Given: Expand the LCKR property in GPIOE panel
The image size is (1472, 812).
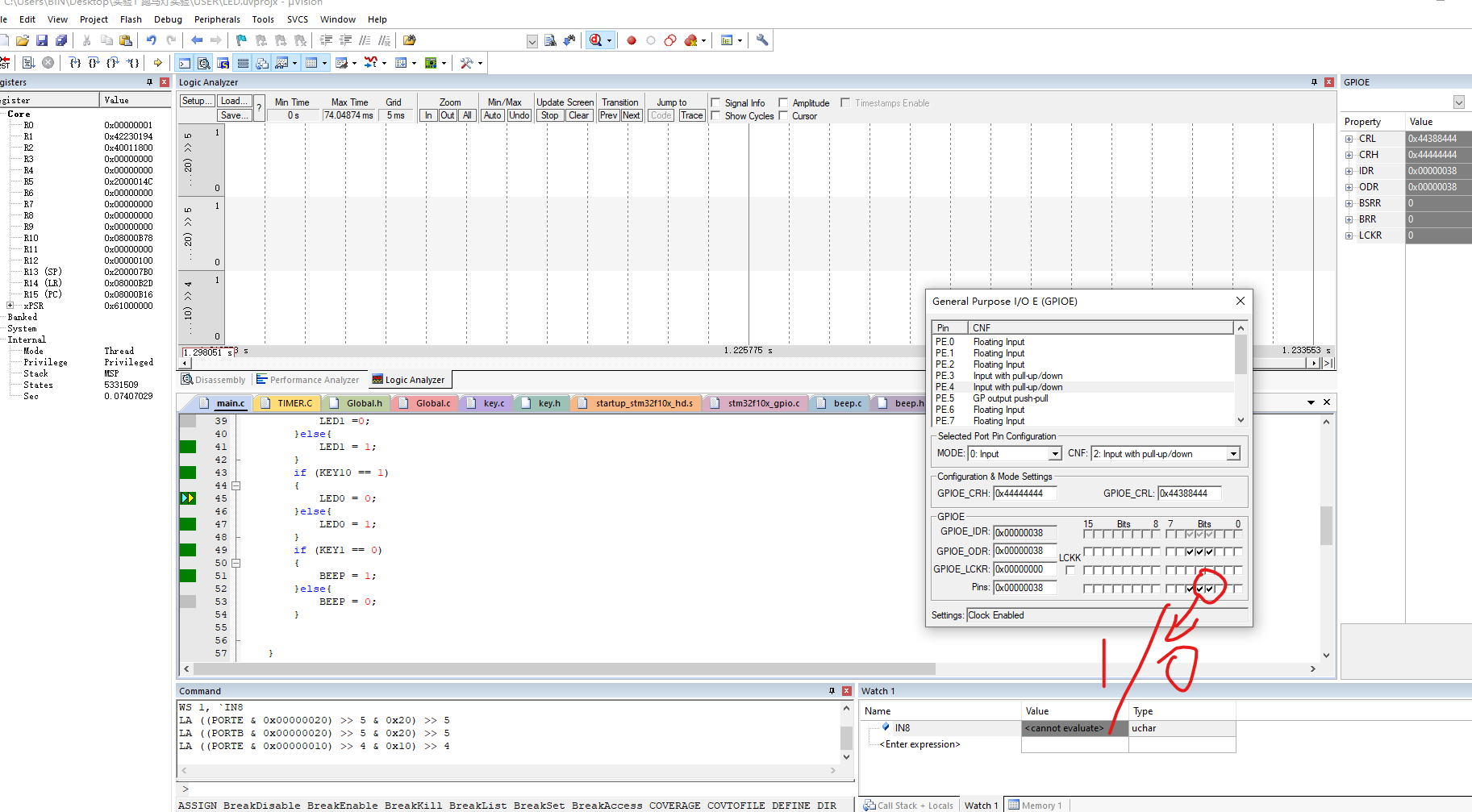Looking at the screenshot, I should click(x=1349, y=235).
